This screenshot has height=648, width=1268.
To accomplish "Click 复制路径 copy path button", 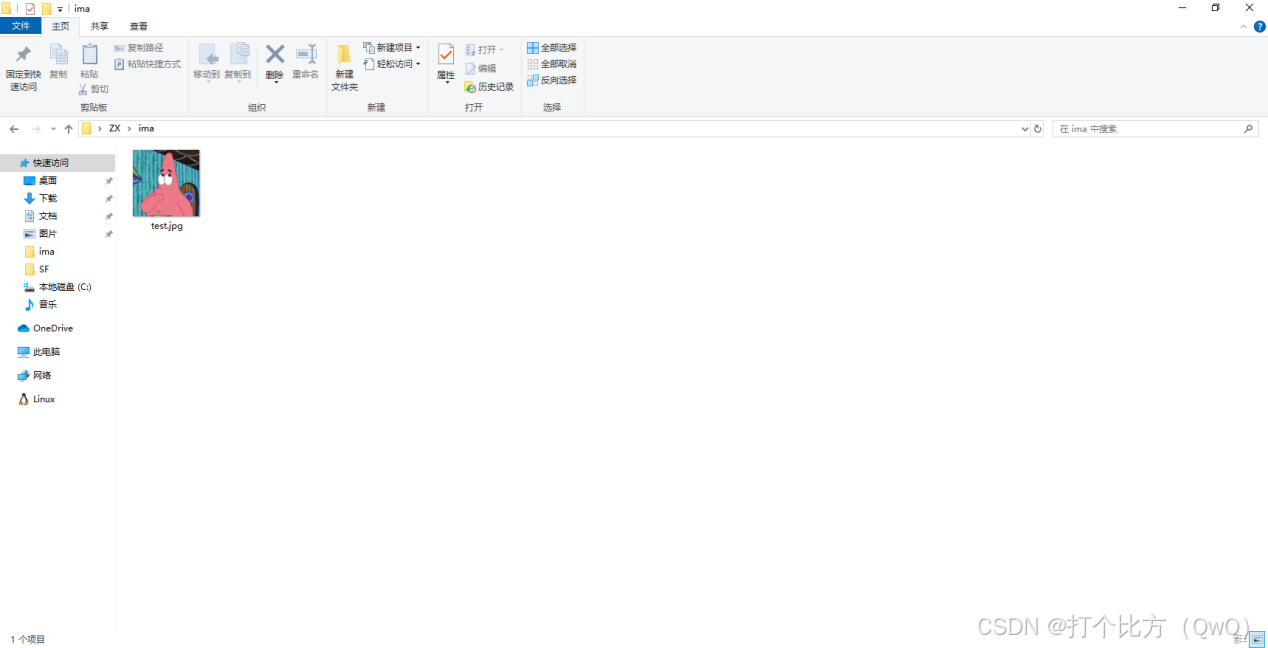I will coord(139,48).
